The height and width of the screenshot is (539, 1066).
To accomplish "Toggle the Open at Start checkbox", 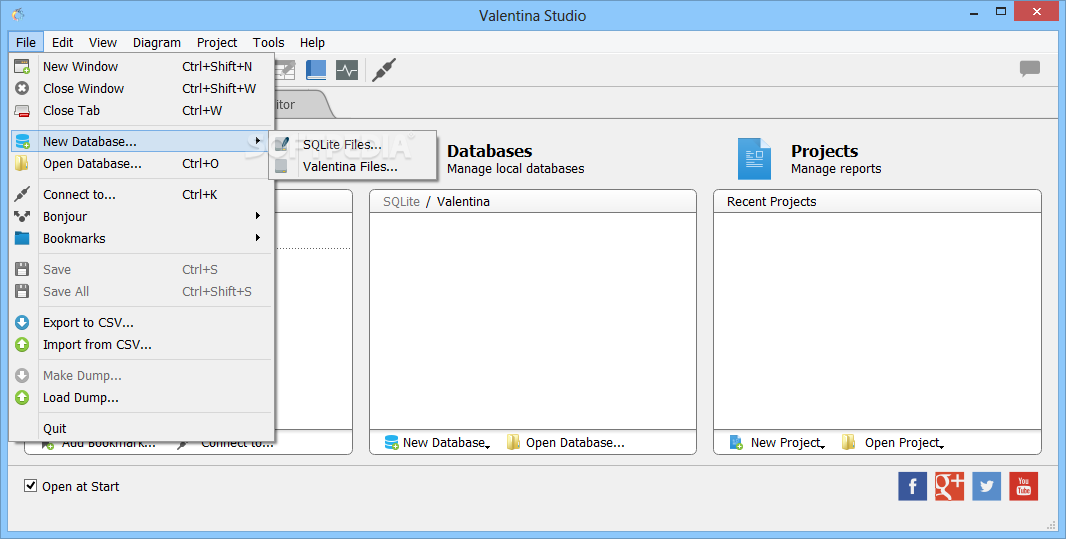I will tap(30, 485).
